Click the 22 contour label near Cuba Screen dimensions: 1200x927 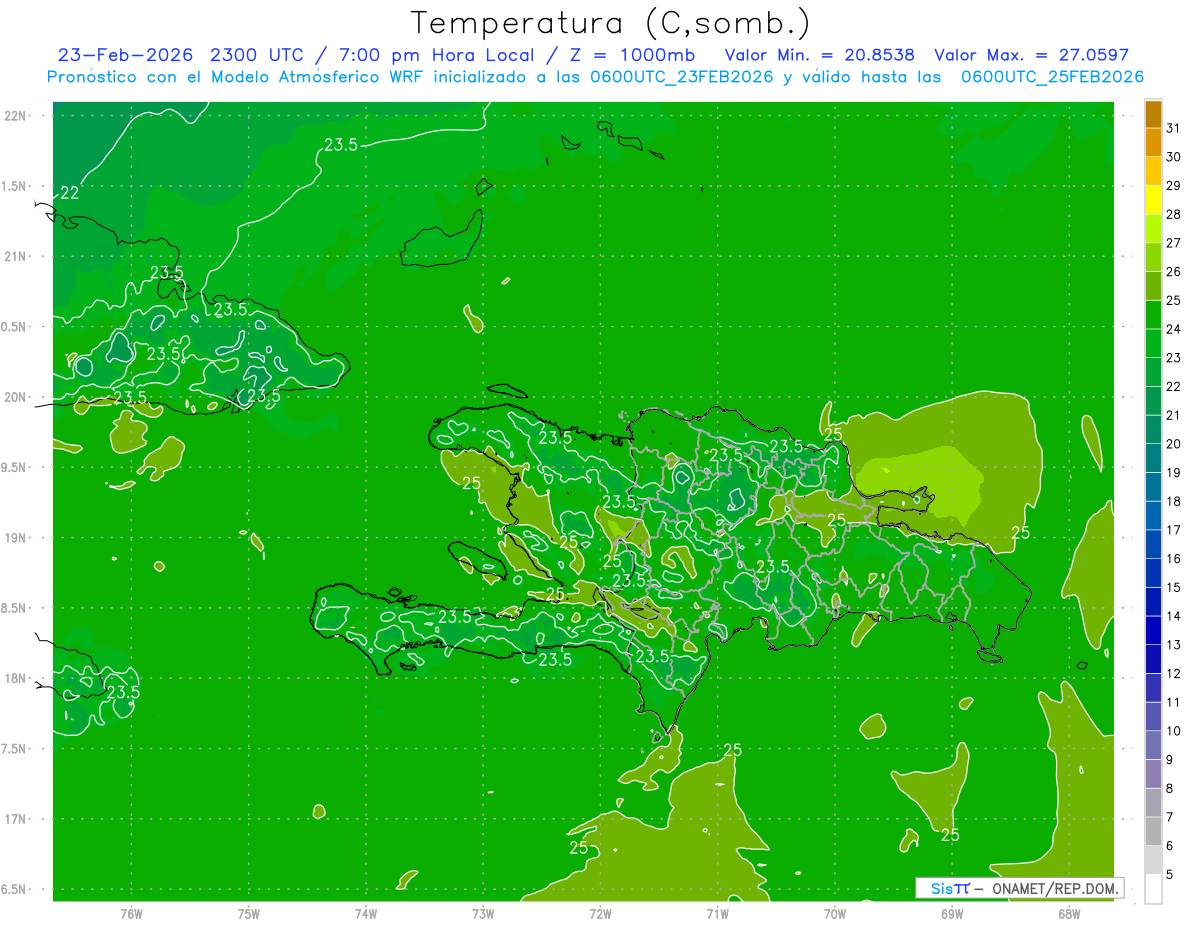coord(70,193)
